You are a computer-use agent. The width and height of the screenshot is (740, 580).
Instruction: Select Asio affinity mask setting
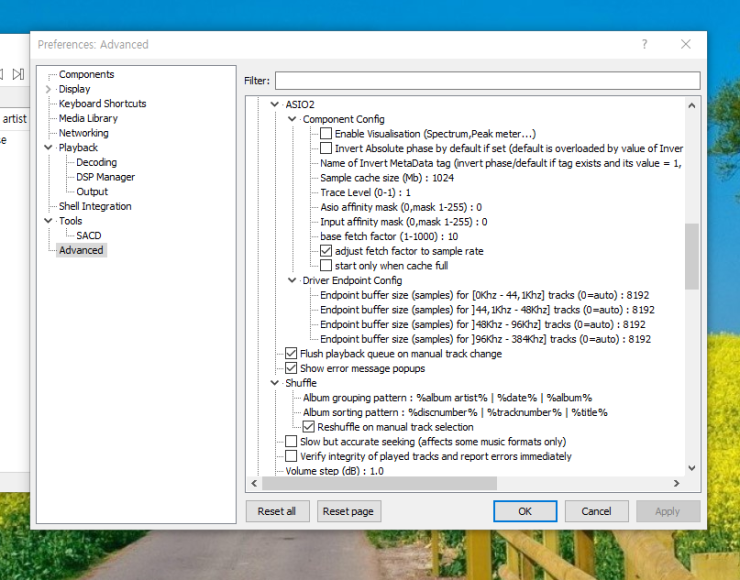coord(401,207)
